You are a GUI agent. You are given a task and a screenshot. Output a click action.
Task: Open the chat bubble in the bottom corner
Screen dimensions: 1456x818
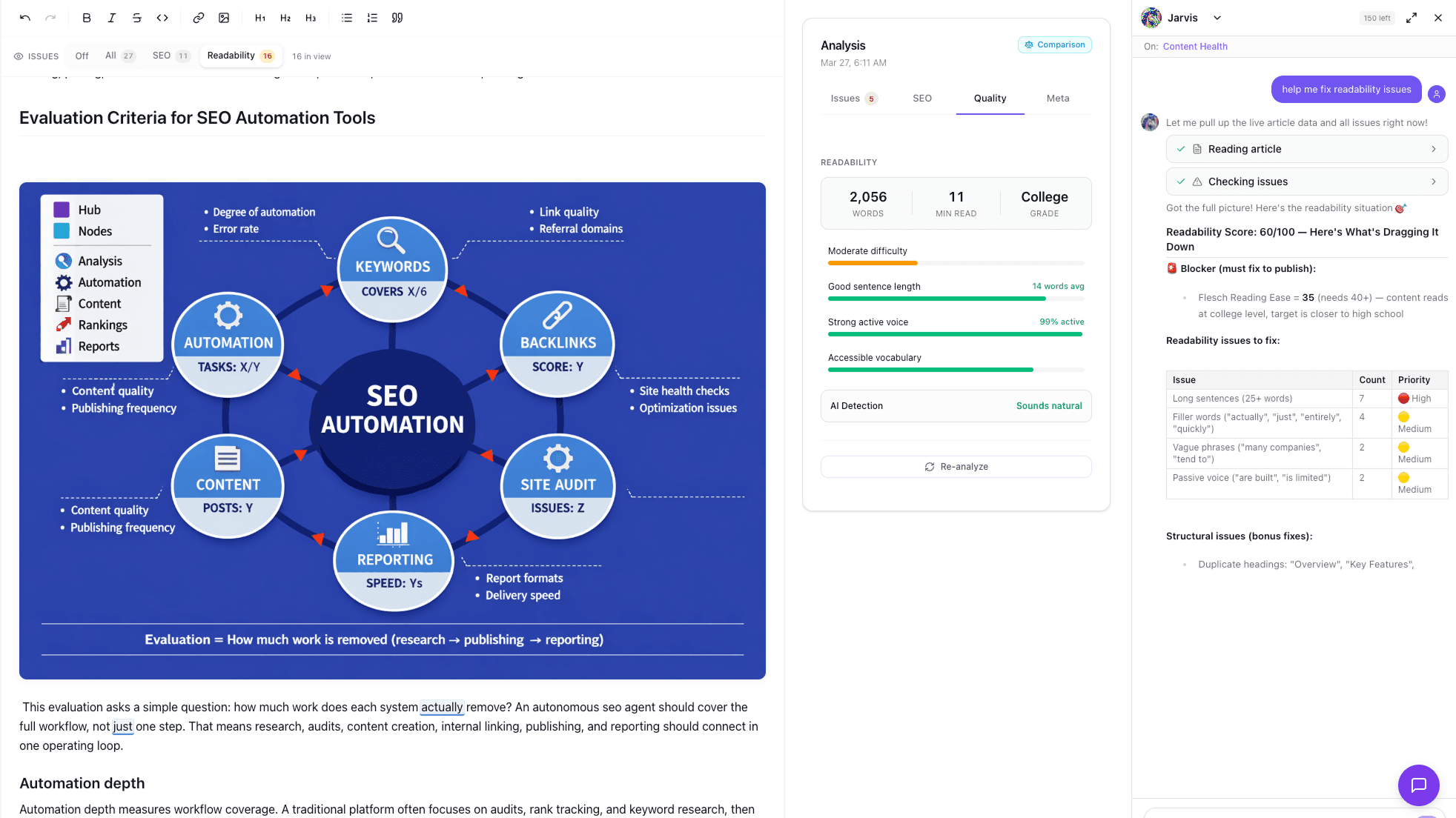click(x=1418, y=785)
